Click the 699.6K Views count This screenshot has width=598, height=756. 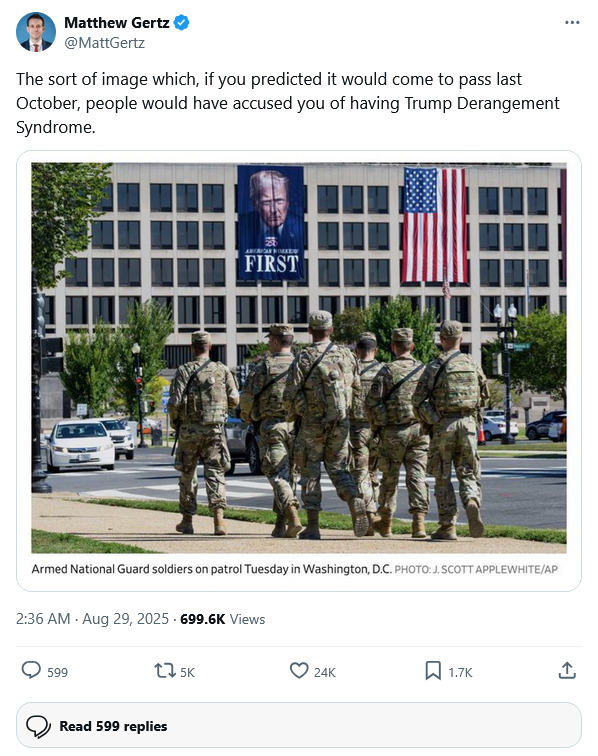pos(223,619)
